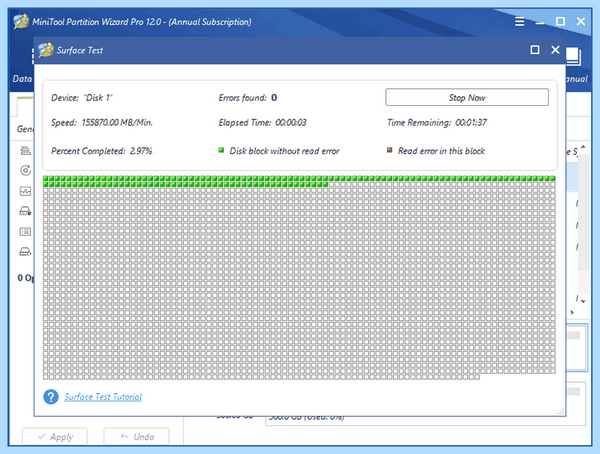Close the Surface Test dialog
Screen dimensions: 600x454
coord(555,50)
